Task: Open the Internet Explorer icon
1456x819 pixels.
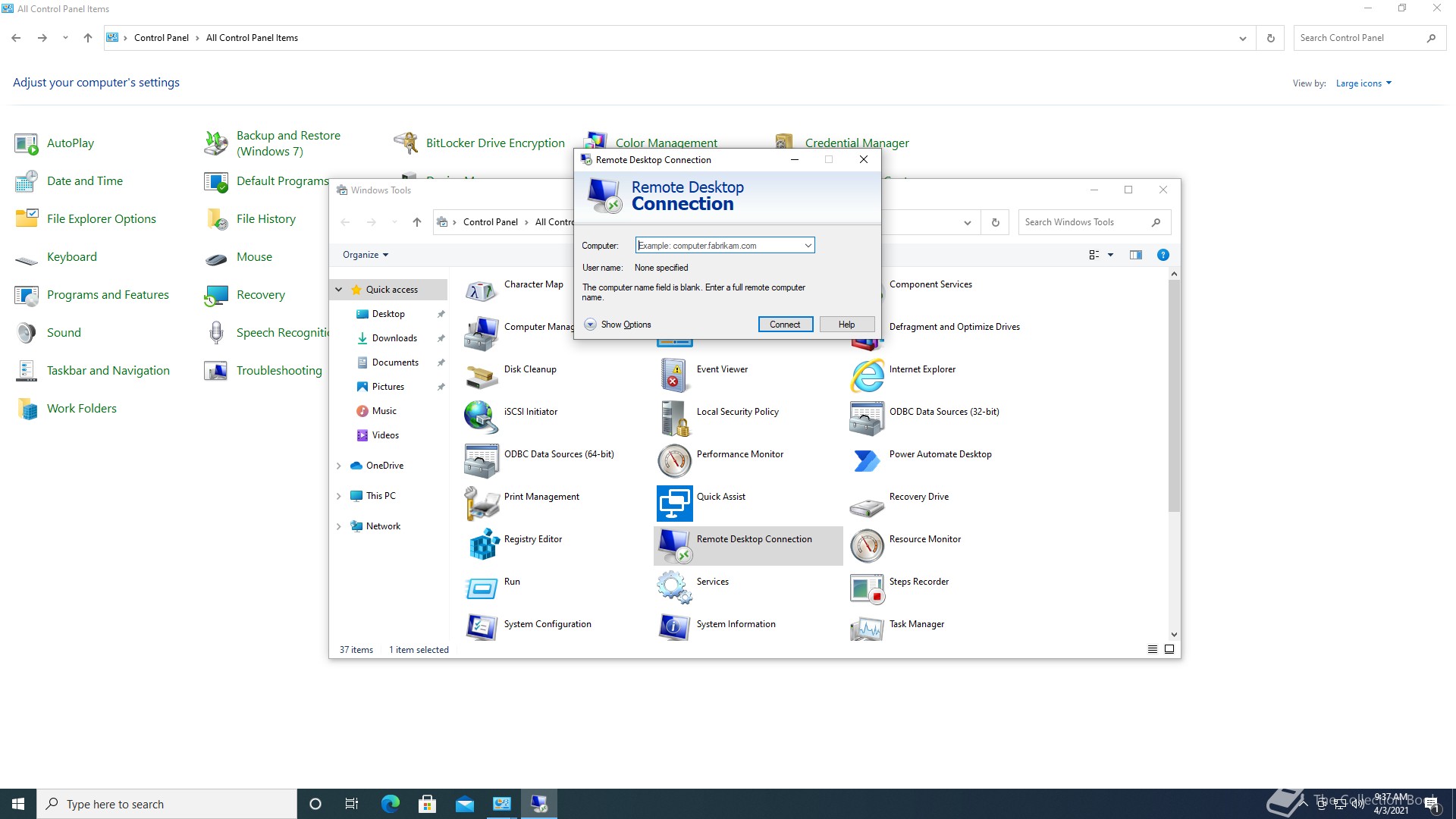Action: (867, 376)
